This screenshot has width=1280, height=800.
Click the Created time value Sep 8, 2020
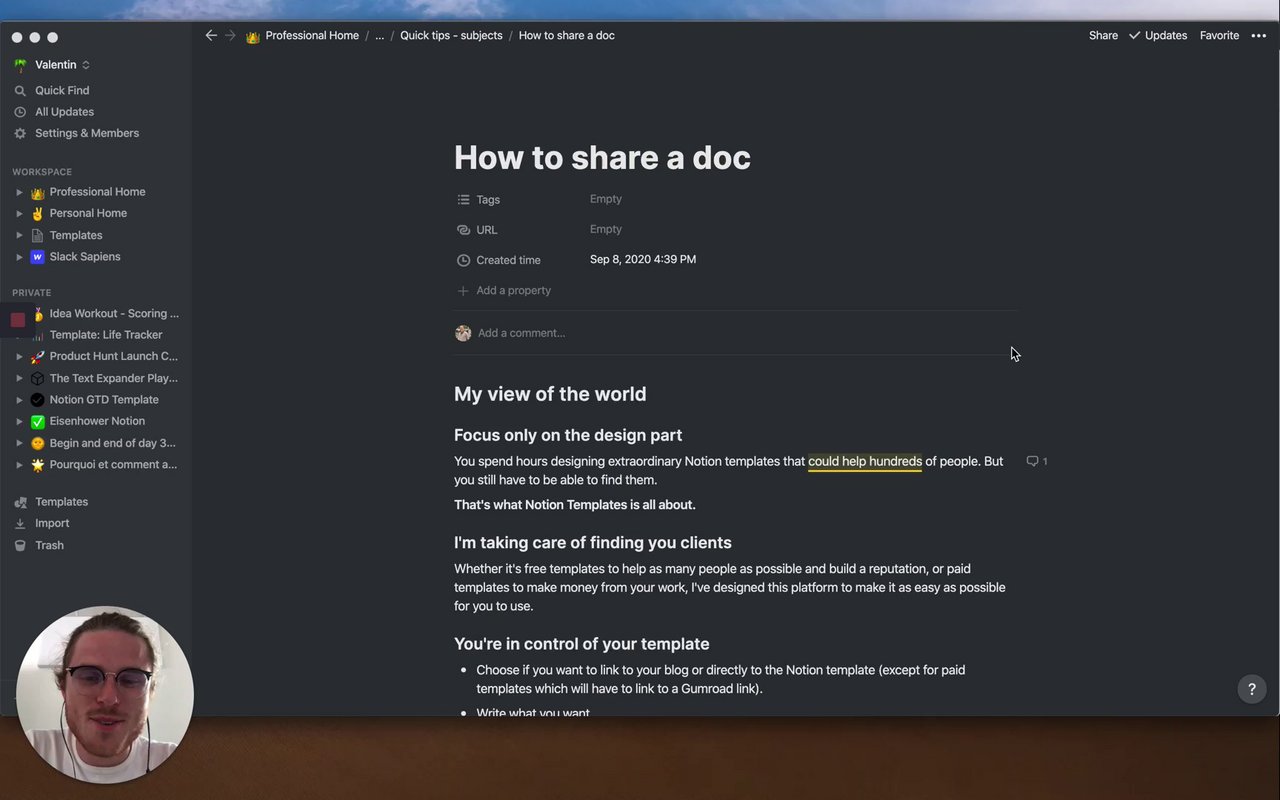643,259
